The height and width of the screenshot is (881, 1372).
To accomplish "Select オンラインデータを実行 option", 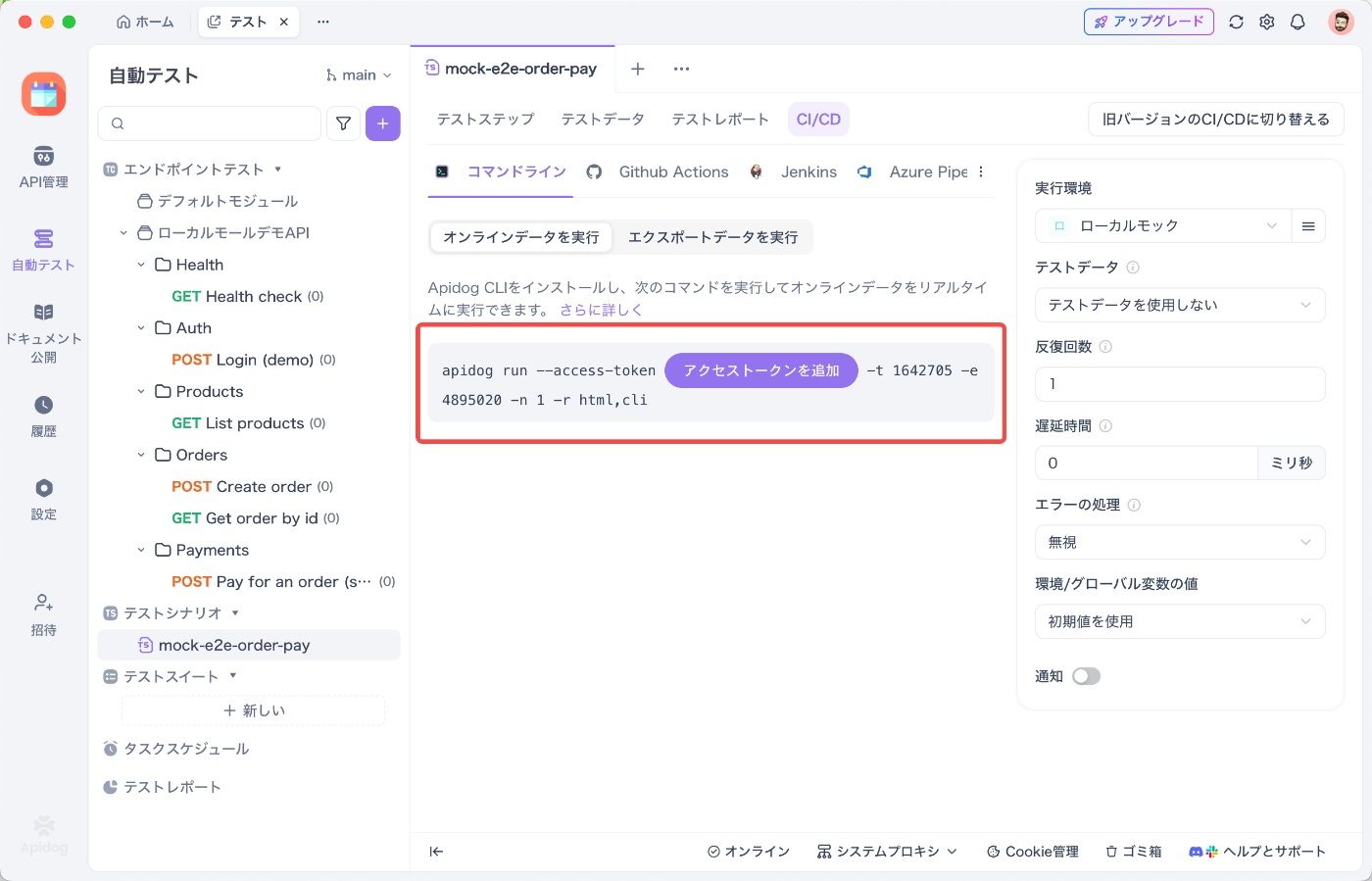I will (x=521, y=237).
